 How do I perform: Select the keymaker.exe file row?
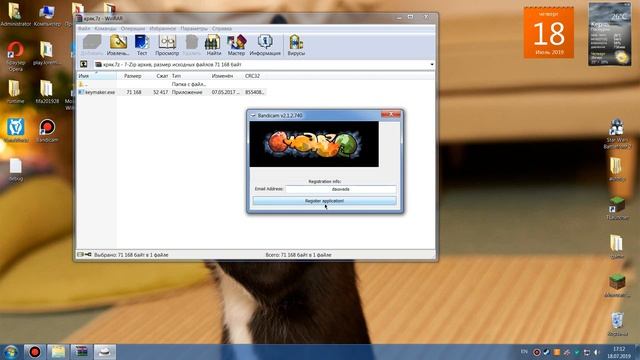pos(171,92)
